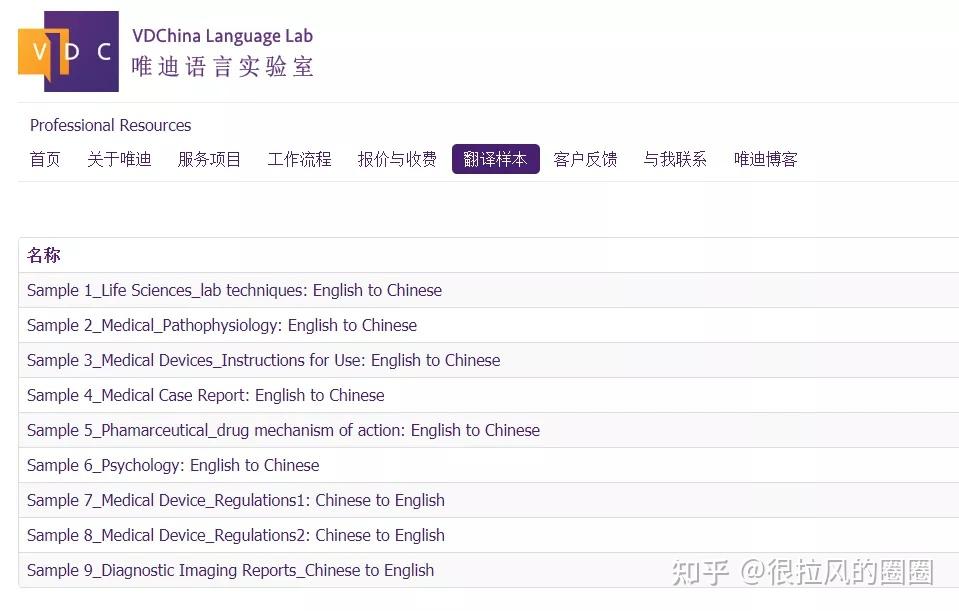
Task: Open Sample 3 Medical Devices Instructions for Use
Action: pyautogui.click(x=264, y=360)
